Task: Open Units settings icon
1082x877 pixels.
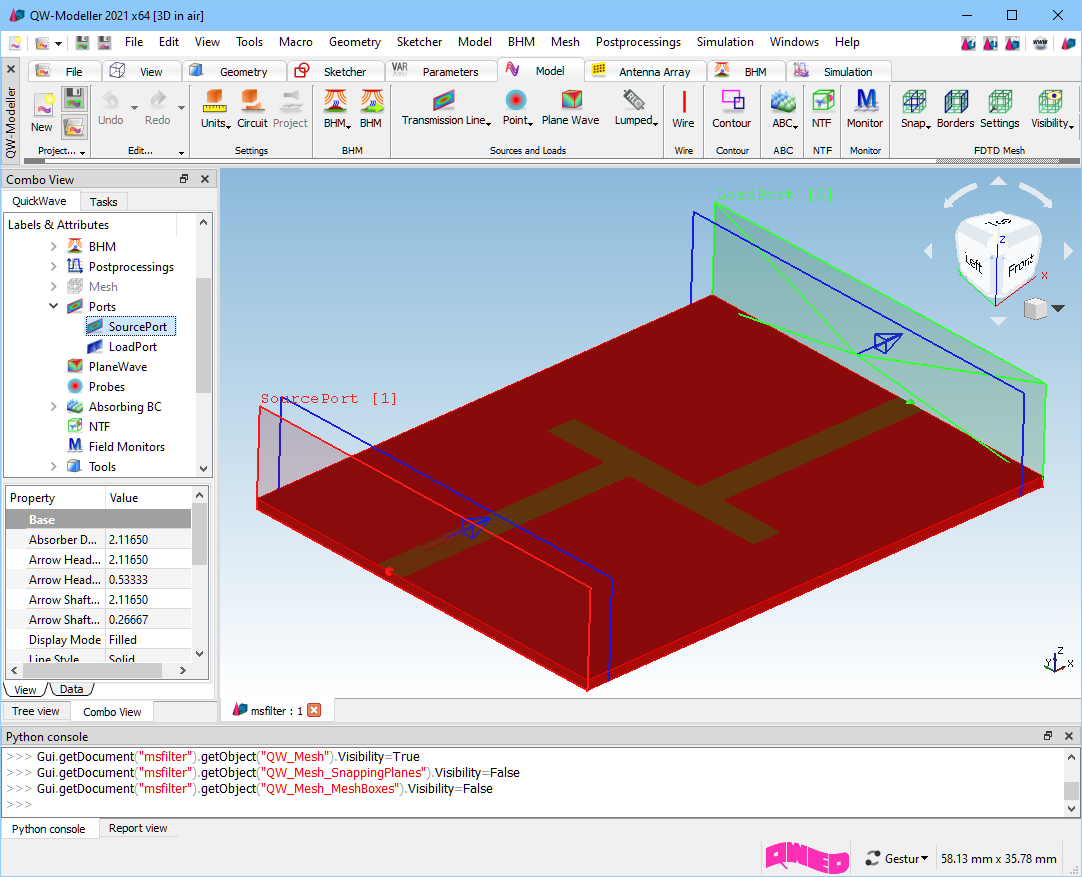Action: pos(214,101)
